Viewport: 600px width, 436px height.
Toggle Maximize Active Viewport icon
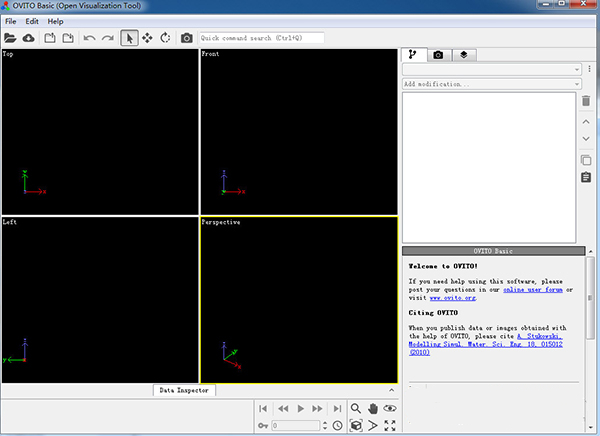point(390,425)
